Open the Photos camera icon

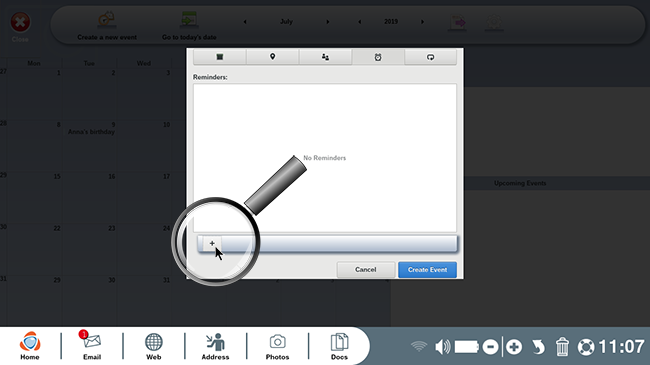tap(277, 346)
